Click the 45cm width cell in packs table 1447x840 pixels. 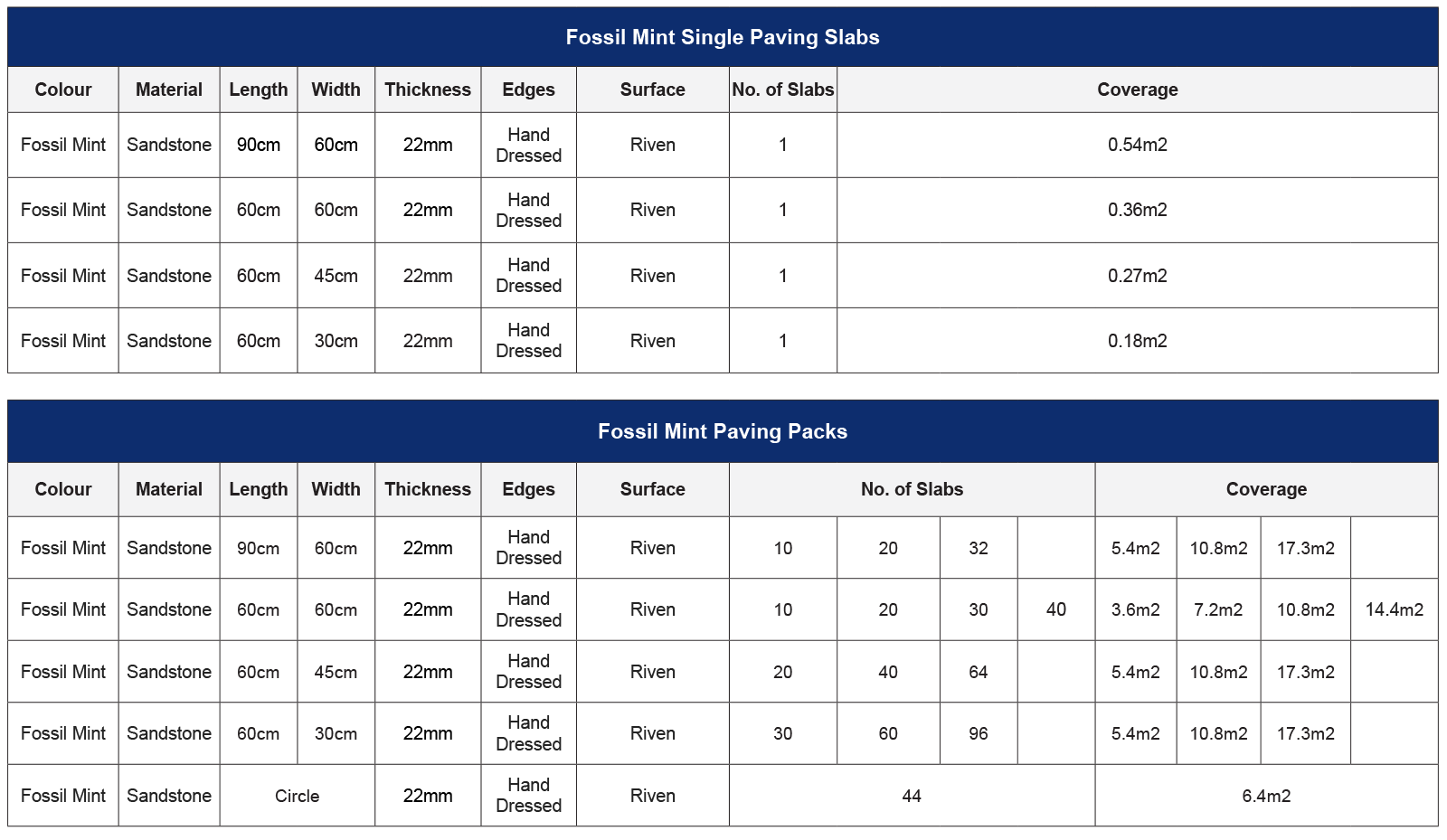coord(336,672)
